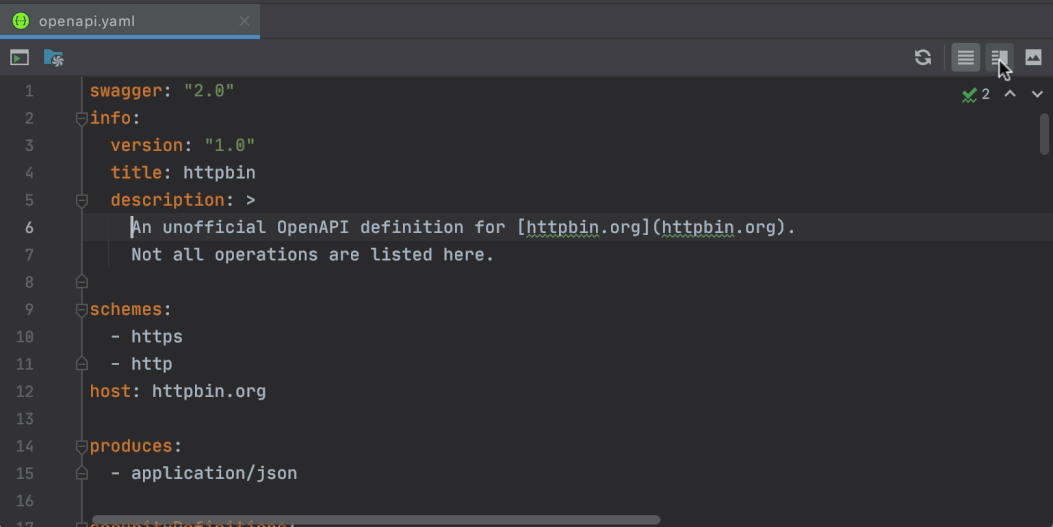The height and width of the screenshot is (527, 1053).
Task: Click the folder with pinwheel icon
Action: [x=54, y=58]
